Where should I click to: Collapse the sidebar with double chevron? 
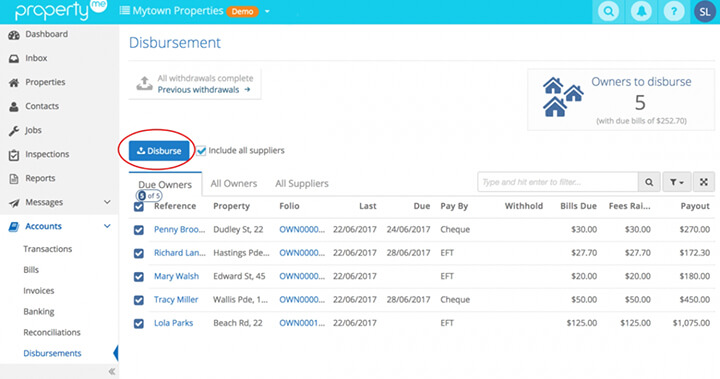point(112,371)
